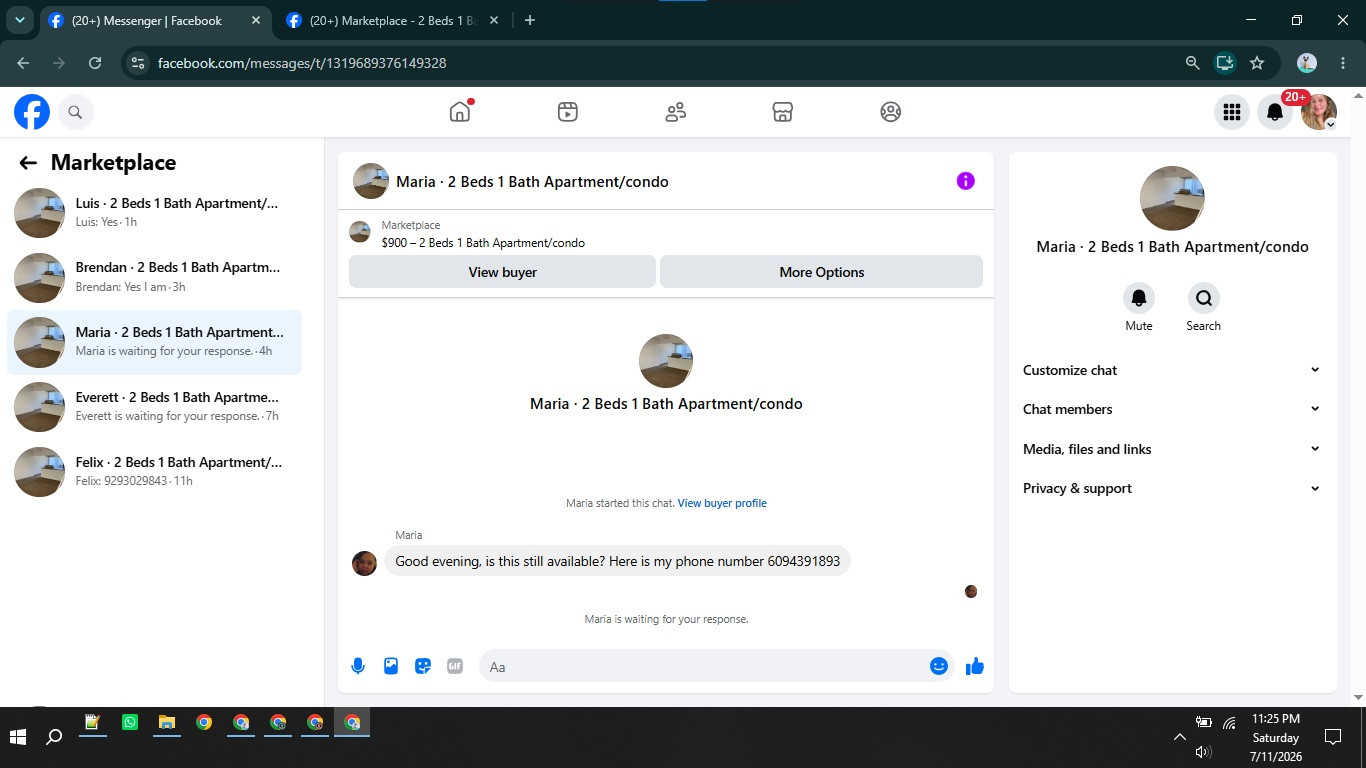The image size is (1366, 768).
Task: Open the Marketplace storefront icon
Action: [783, 112]
